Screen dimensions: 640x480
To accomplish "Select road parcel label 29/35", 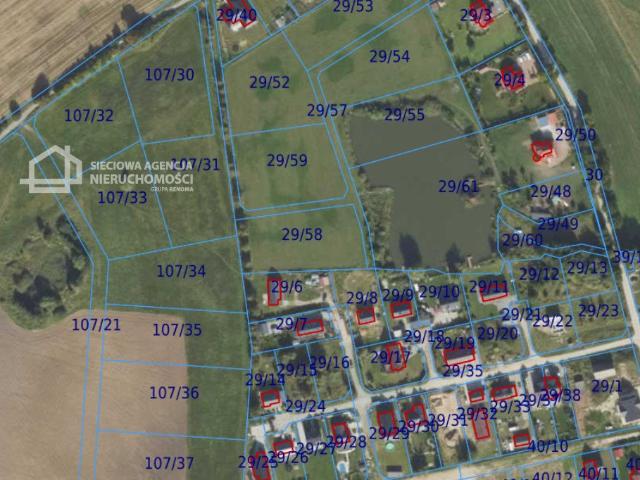I will click(463, 371).
